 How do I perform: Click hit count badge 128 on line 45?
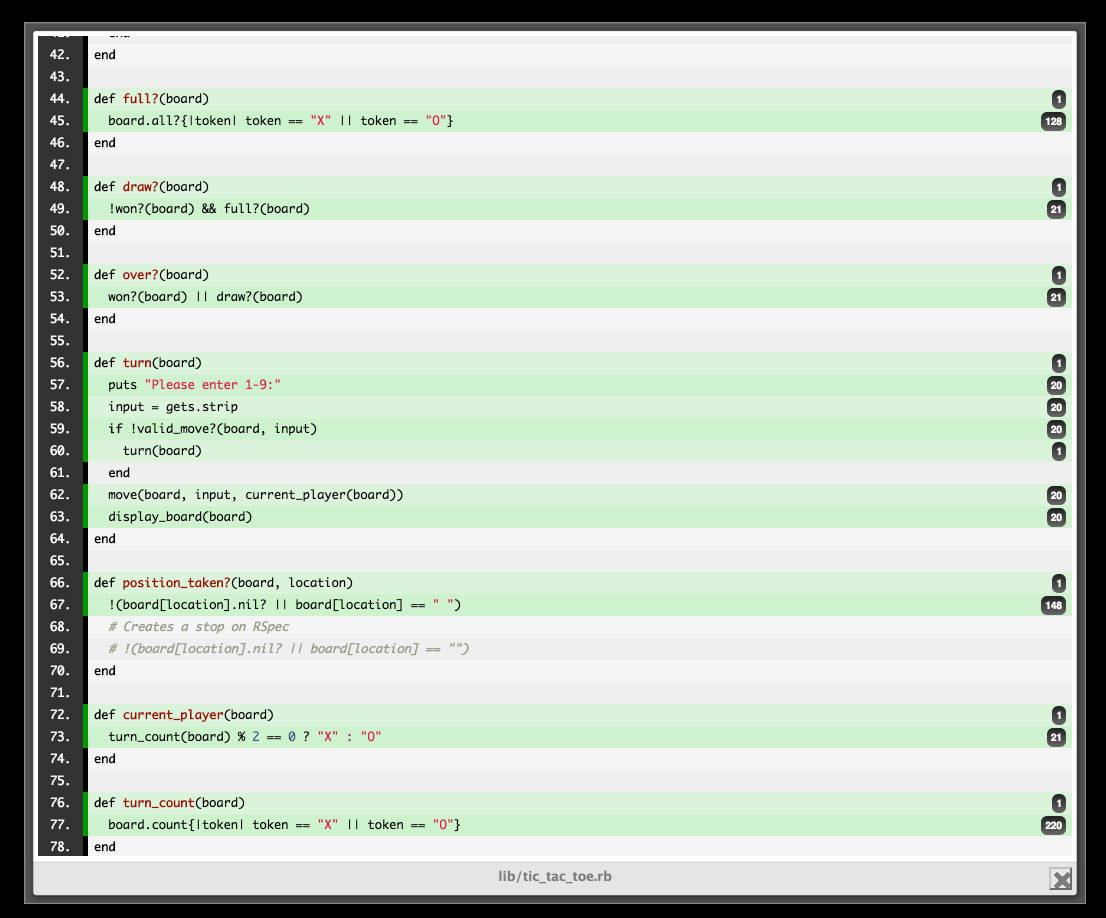[1053, 121]
